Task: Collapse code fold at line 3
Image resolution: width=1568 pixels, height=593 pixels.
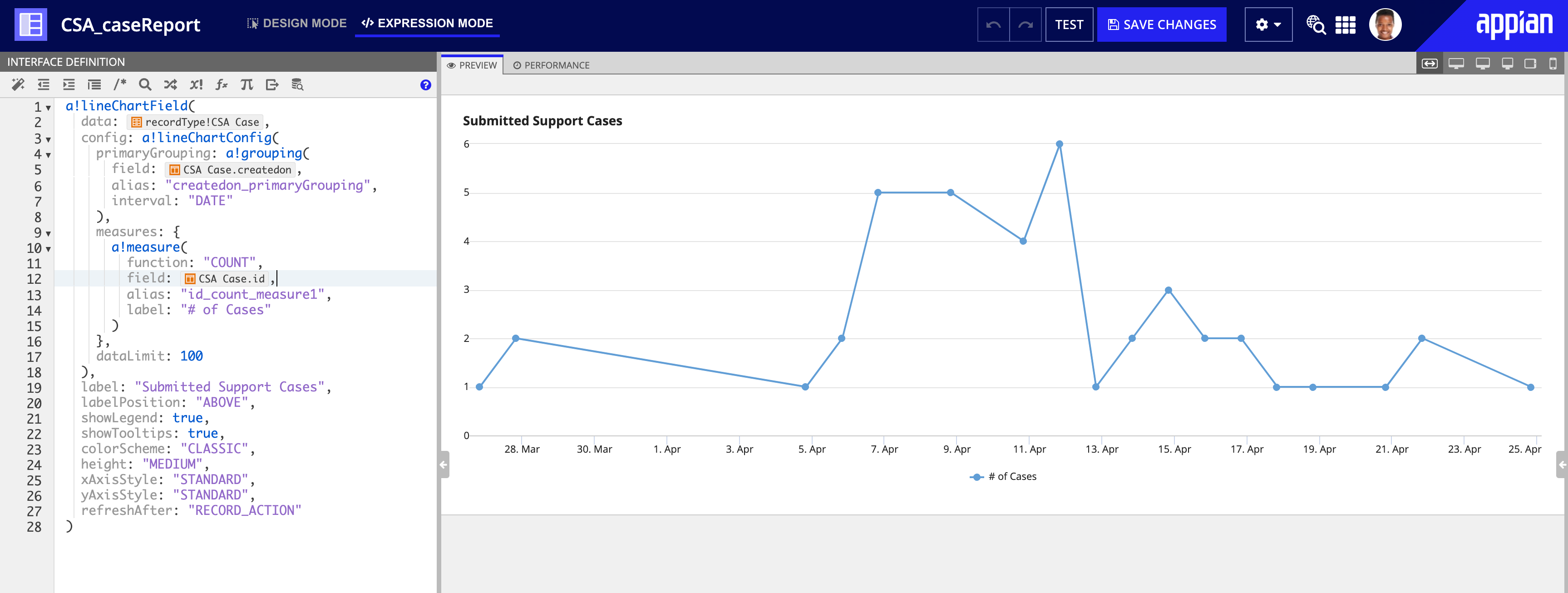Action: pyautogui.click(x=48, y=139)
